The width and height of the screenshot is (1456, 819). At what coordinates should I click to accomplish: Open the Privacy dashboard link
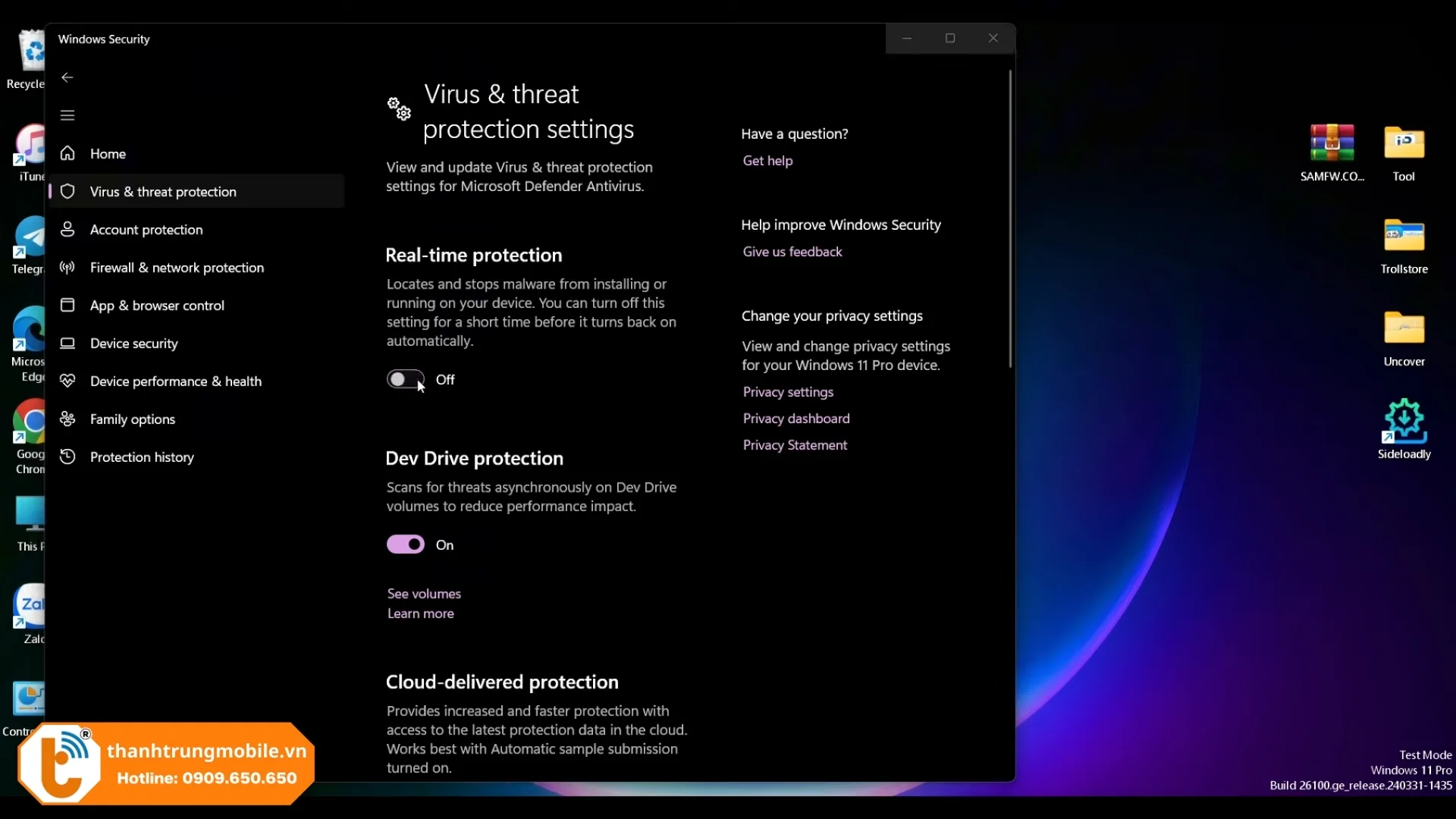pos(796,419)
